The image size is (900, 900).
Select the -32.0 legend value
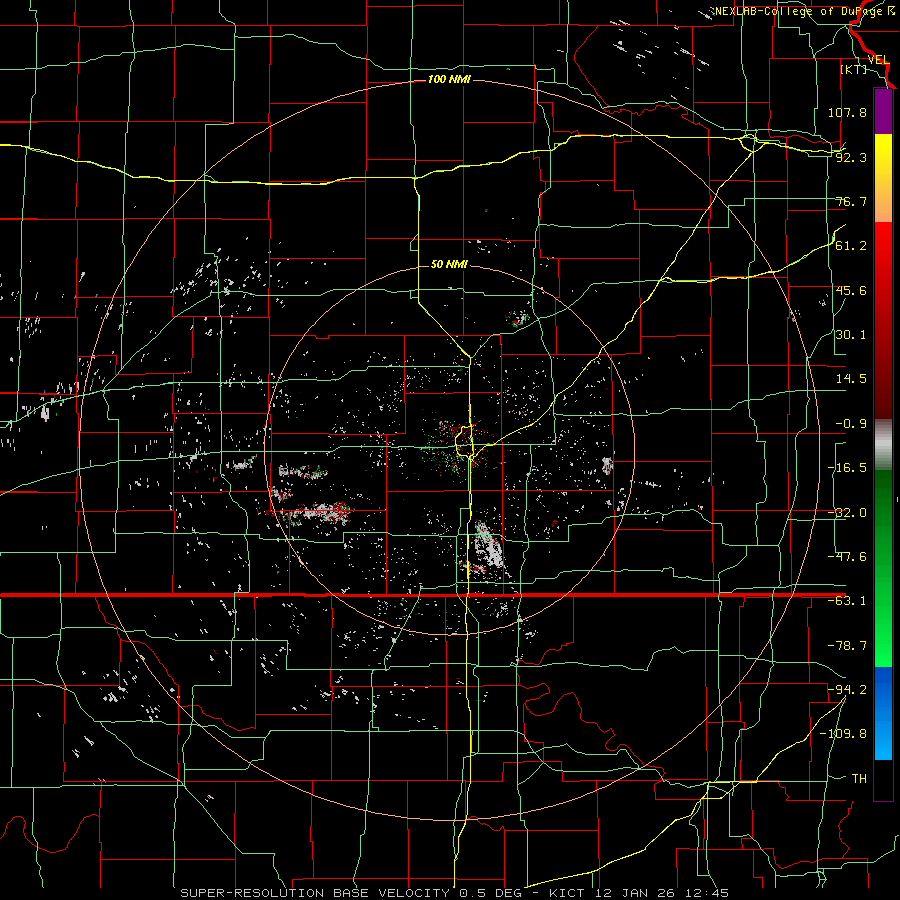click(847, 513)
